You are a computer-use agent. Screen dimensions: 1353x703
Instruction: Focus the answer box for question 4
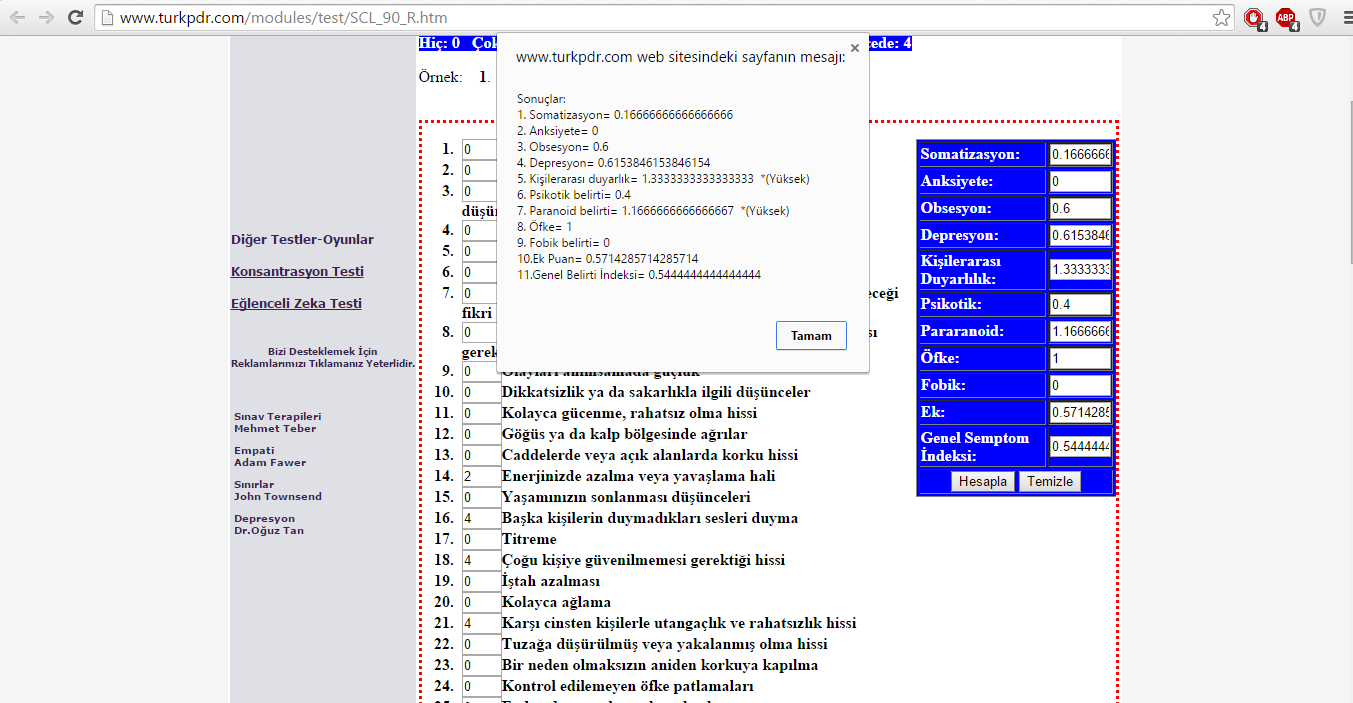(x=480, y=231)
